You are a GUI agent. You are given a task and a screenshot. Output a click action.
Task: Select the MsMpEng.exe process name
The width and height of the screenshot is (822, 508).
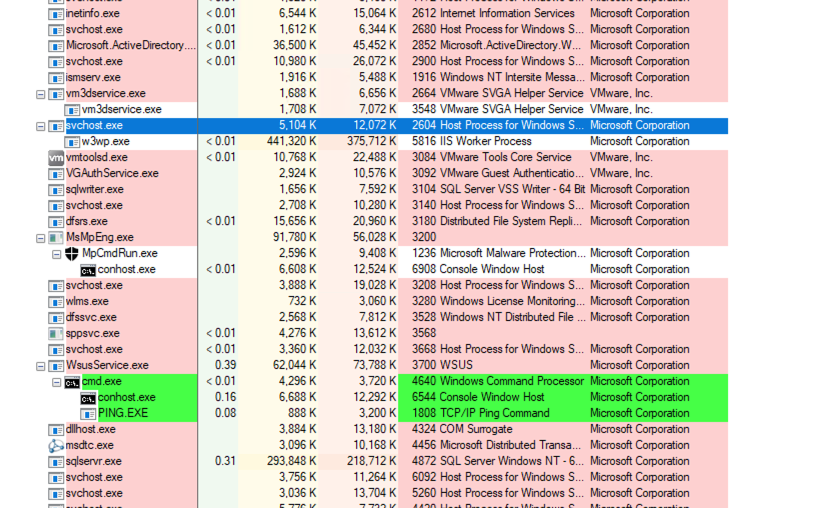point(100,237)
